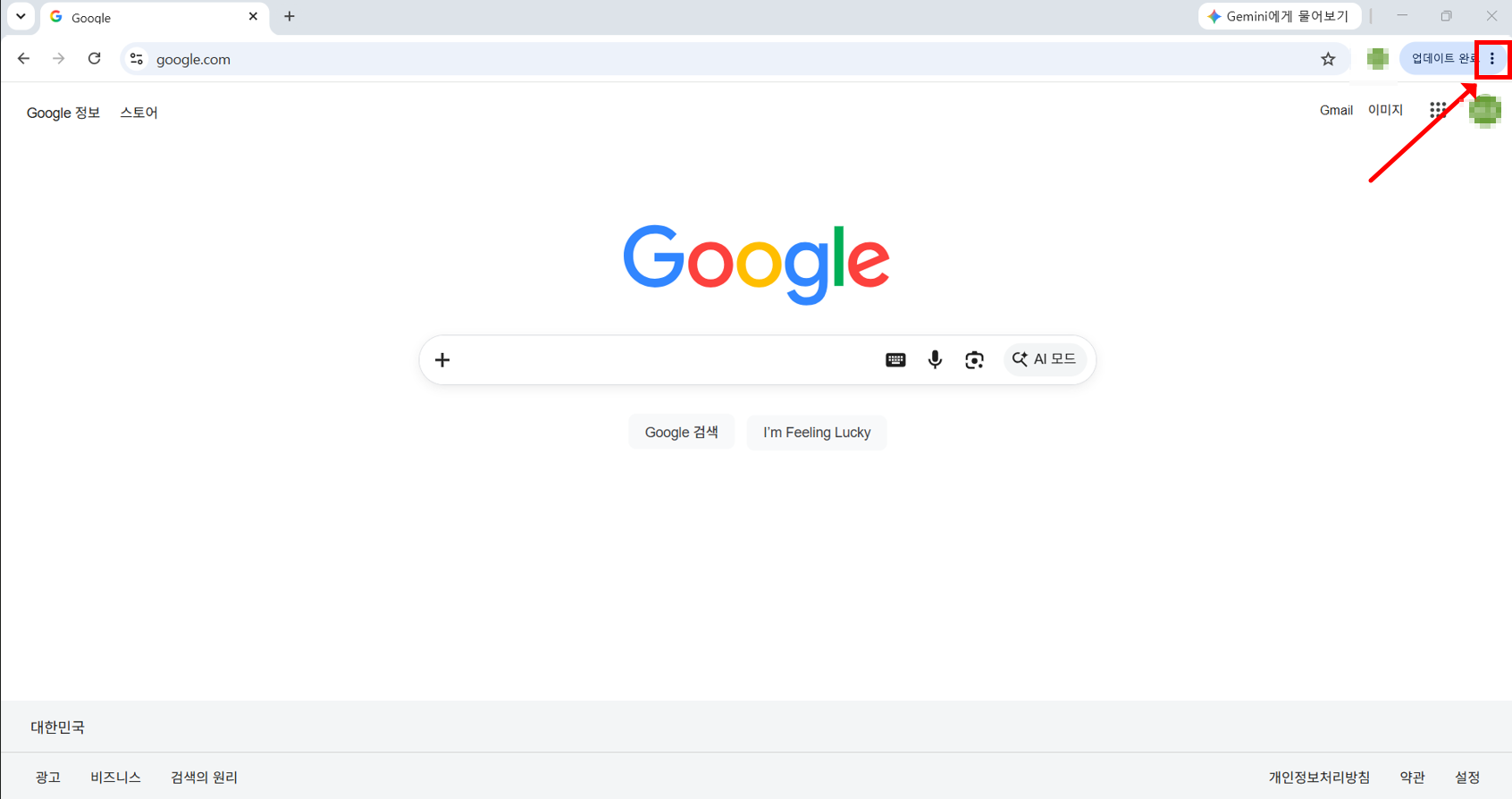Click plus icon in search box

click(442, 359)
